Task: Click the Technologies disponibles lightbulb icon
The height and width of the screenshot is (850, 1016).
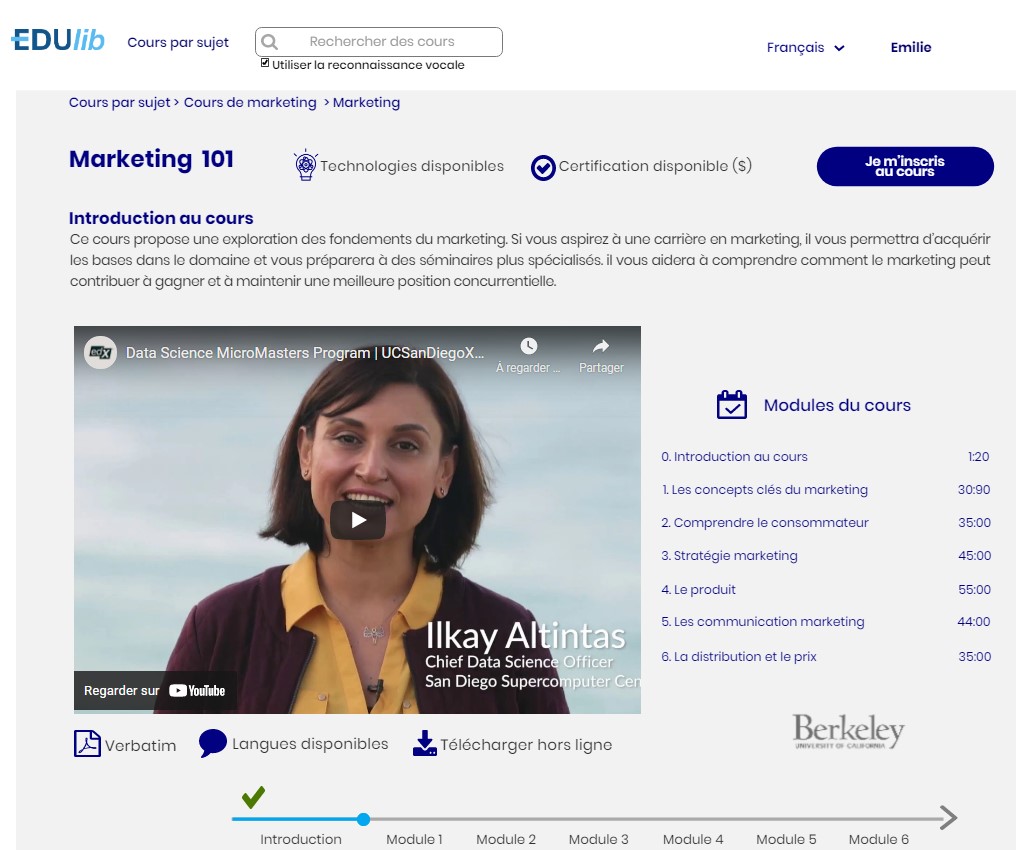Action: [x=305, y=166]
